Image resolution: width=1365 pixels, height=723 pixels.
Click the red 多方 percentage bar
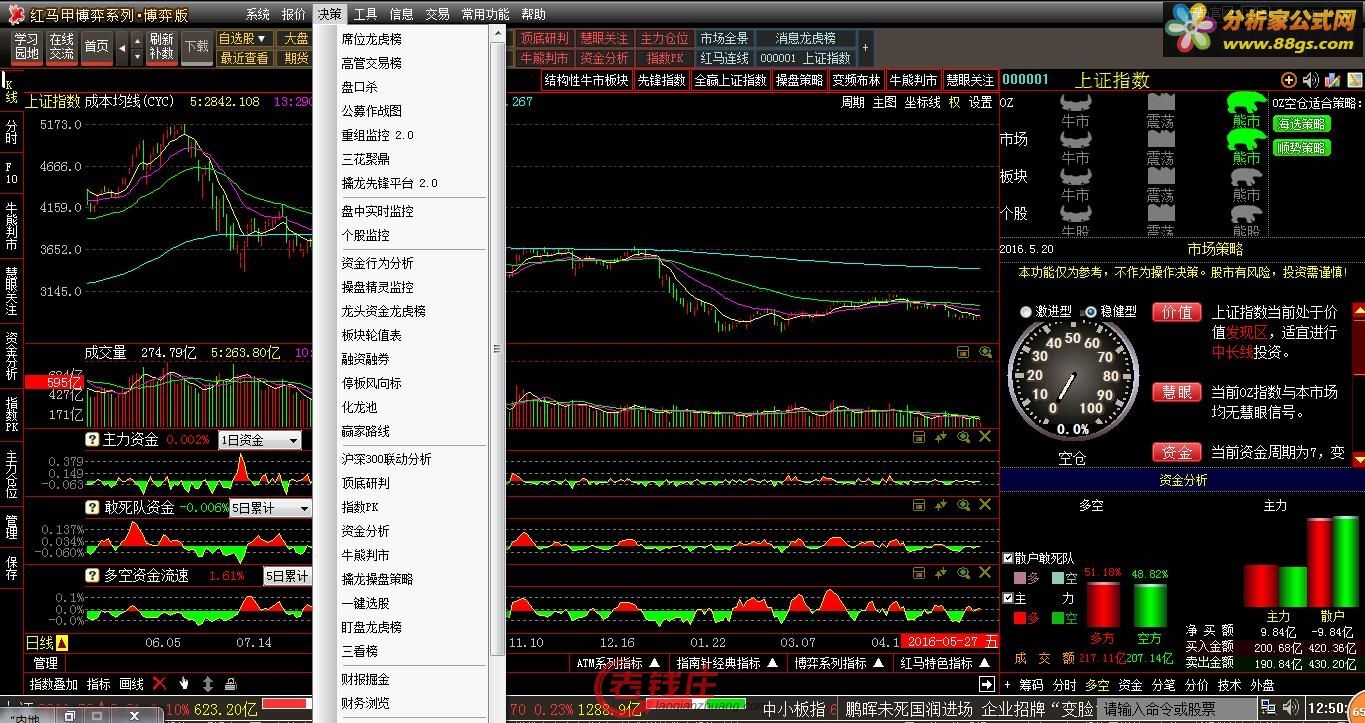click(x=1103, y=605)
